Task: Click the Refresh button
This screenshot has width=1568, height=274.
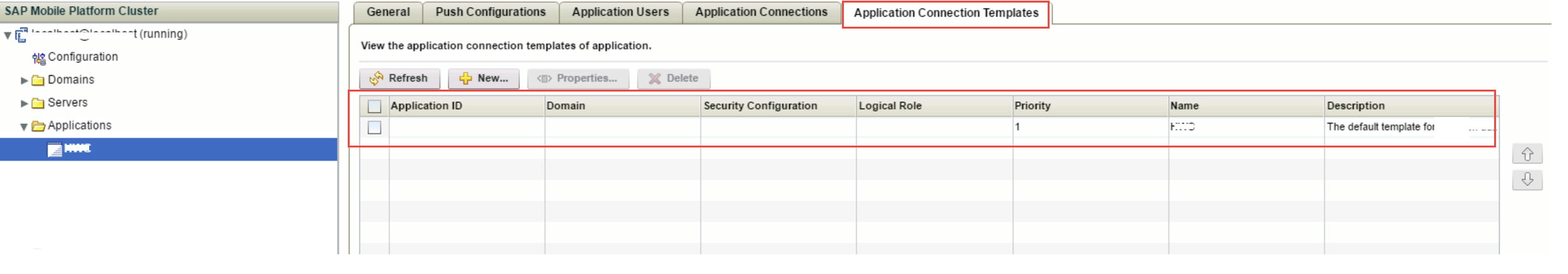Action: tap(399, 79)
